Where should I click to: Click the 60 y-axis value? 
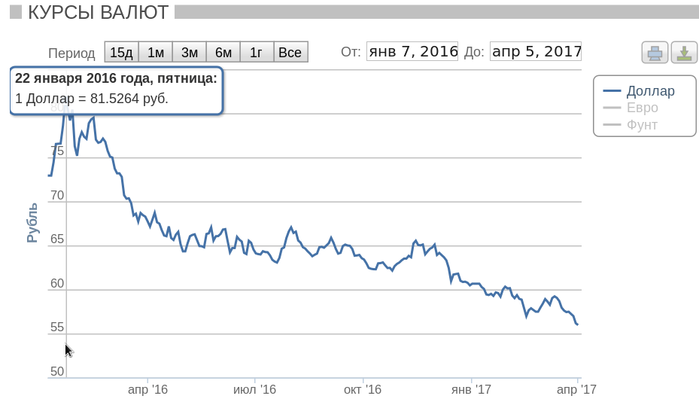coord(57,284)
